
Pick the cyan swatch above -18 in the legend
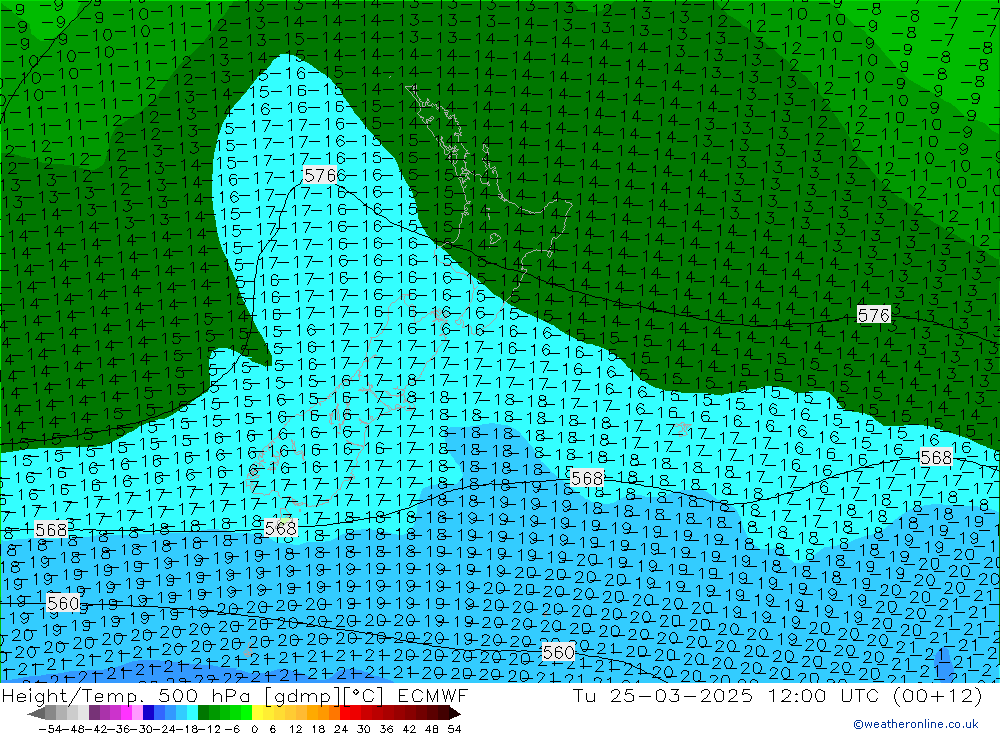192,713
